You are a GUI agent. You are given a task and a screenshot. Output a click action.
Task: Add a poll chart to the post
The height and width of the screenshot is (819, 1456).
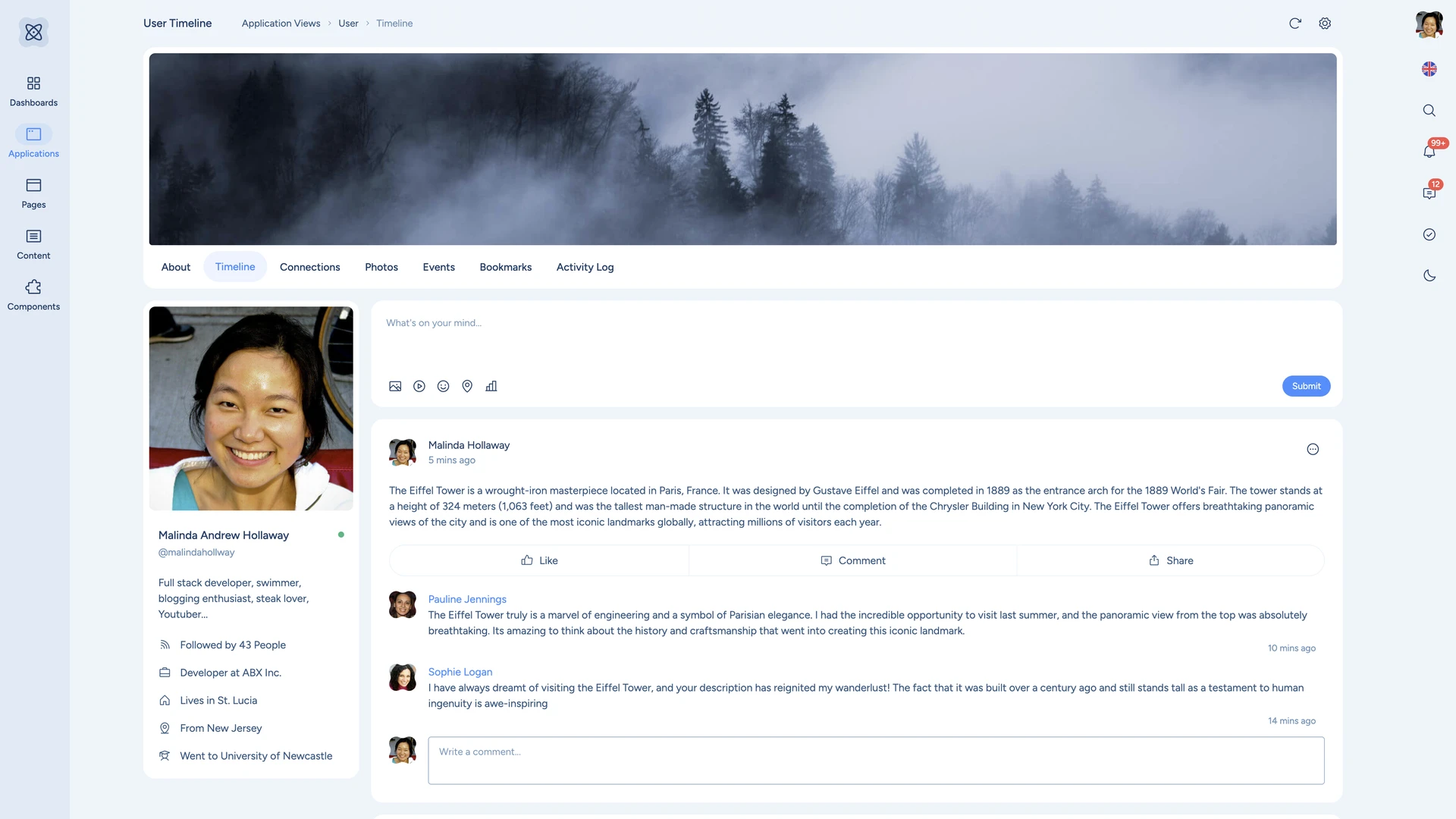491,386
